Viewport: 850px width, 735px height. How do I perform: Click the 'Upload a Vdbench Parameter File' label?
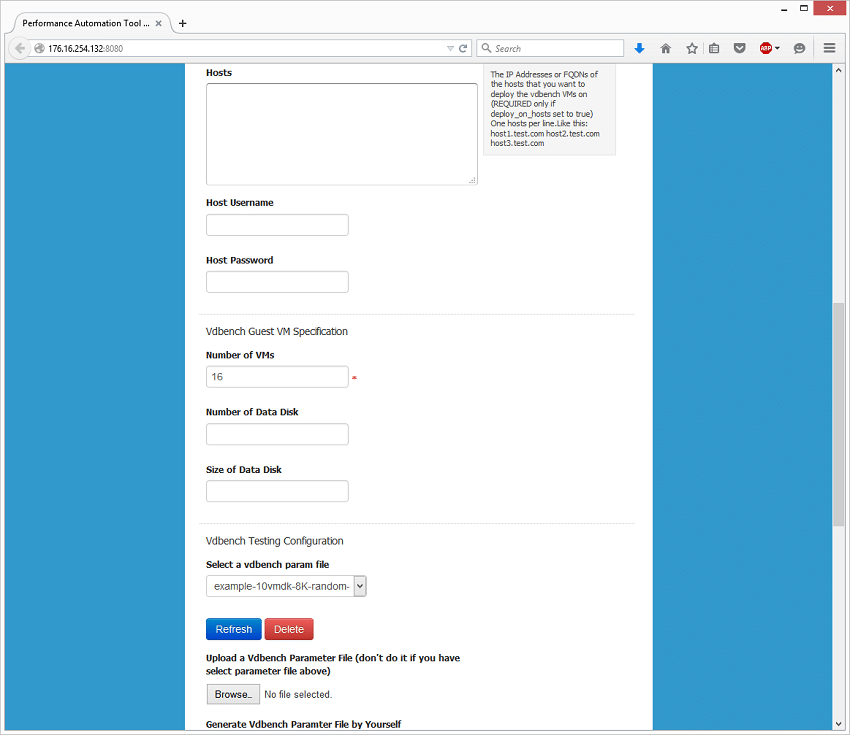point(333,665)
